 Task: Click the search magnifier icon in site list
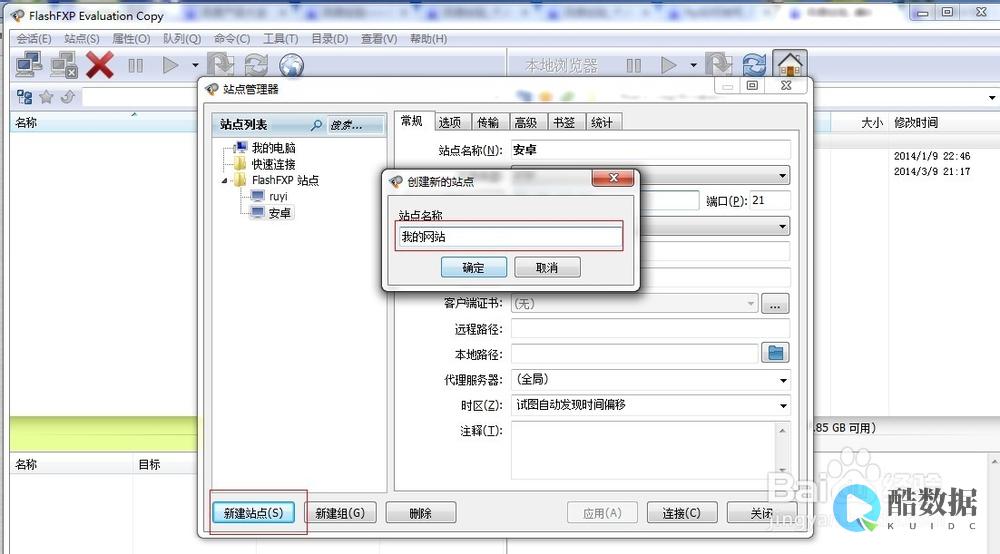tap(316, 125)
